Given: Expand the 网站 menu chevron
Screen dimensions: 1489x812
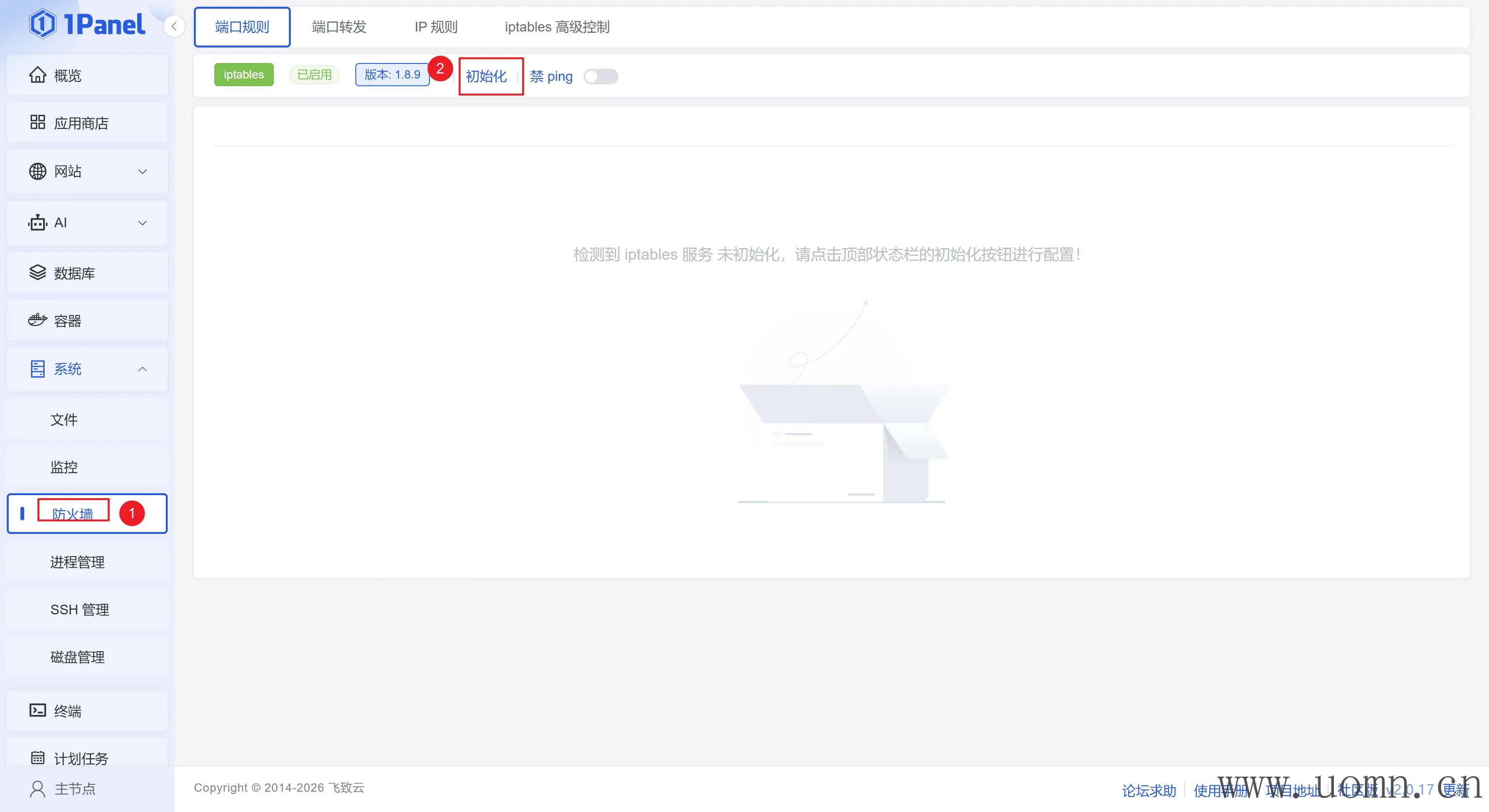Looking at the screenshot, I should 142,172.
